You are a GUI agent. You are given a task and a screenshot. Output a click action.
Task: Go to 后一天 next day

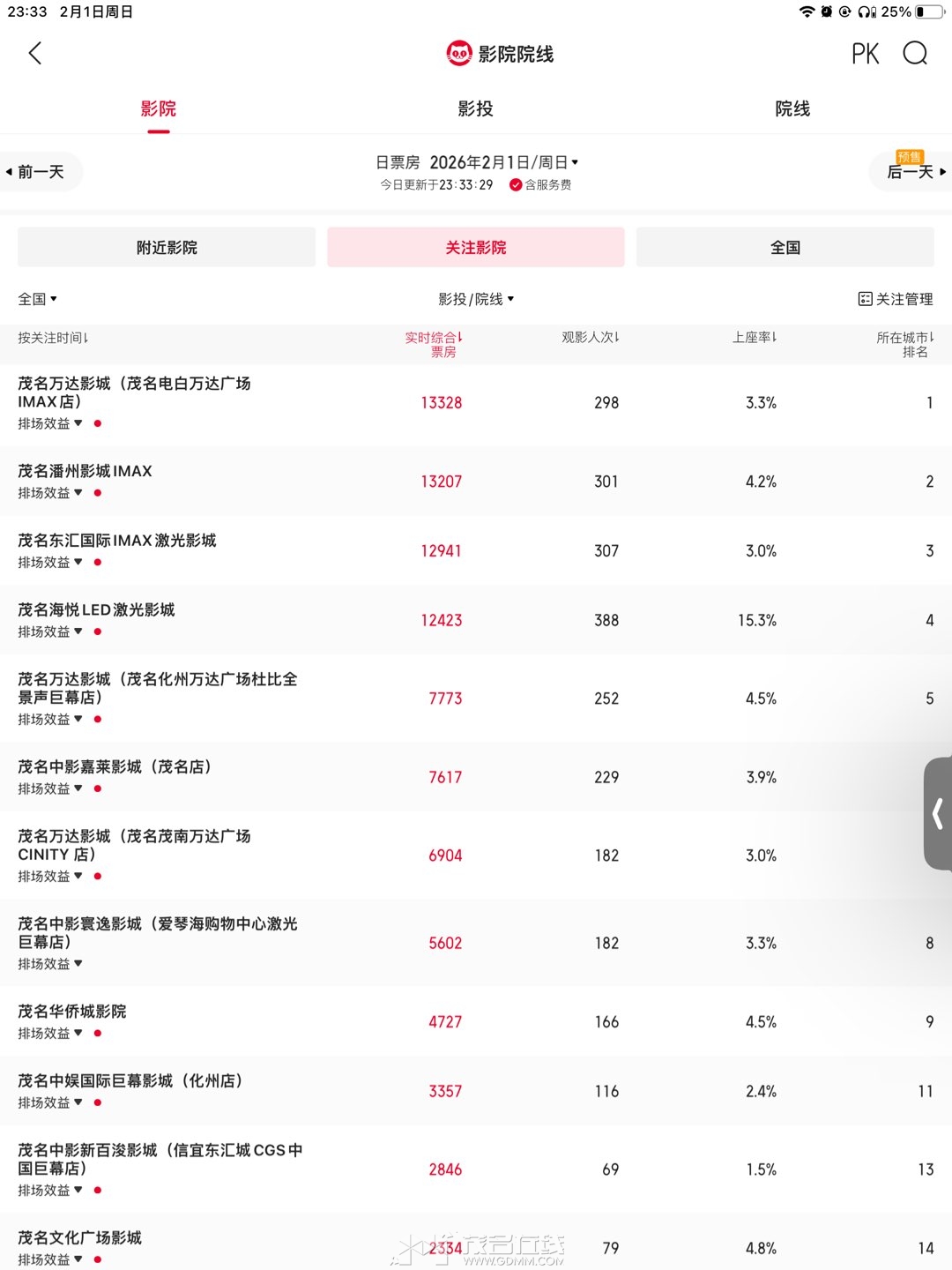click(914, 172)
